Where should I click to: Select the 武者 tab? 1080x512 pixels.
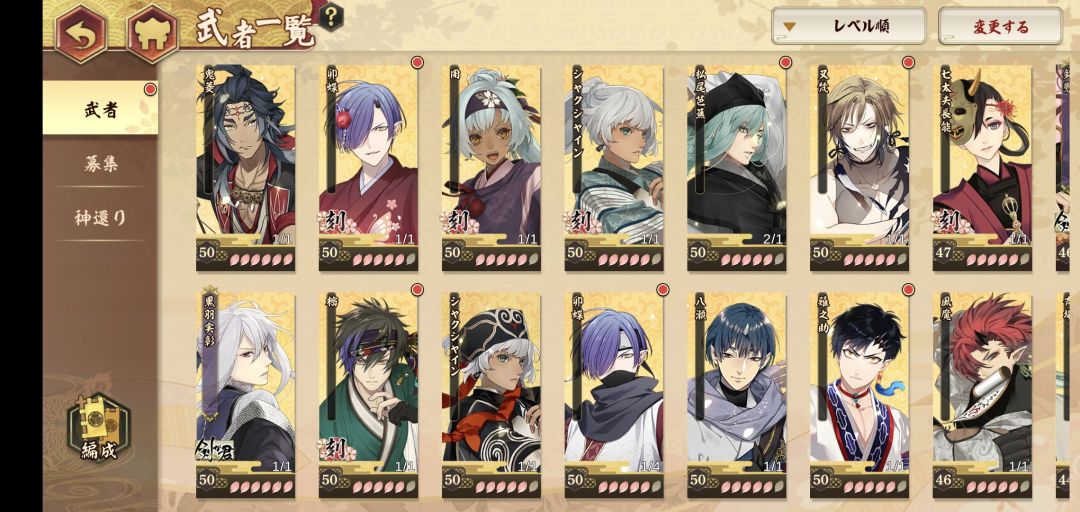(x=101, y=109)
